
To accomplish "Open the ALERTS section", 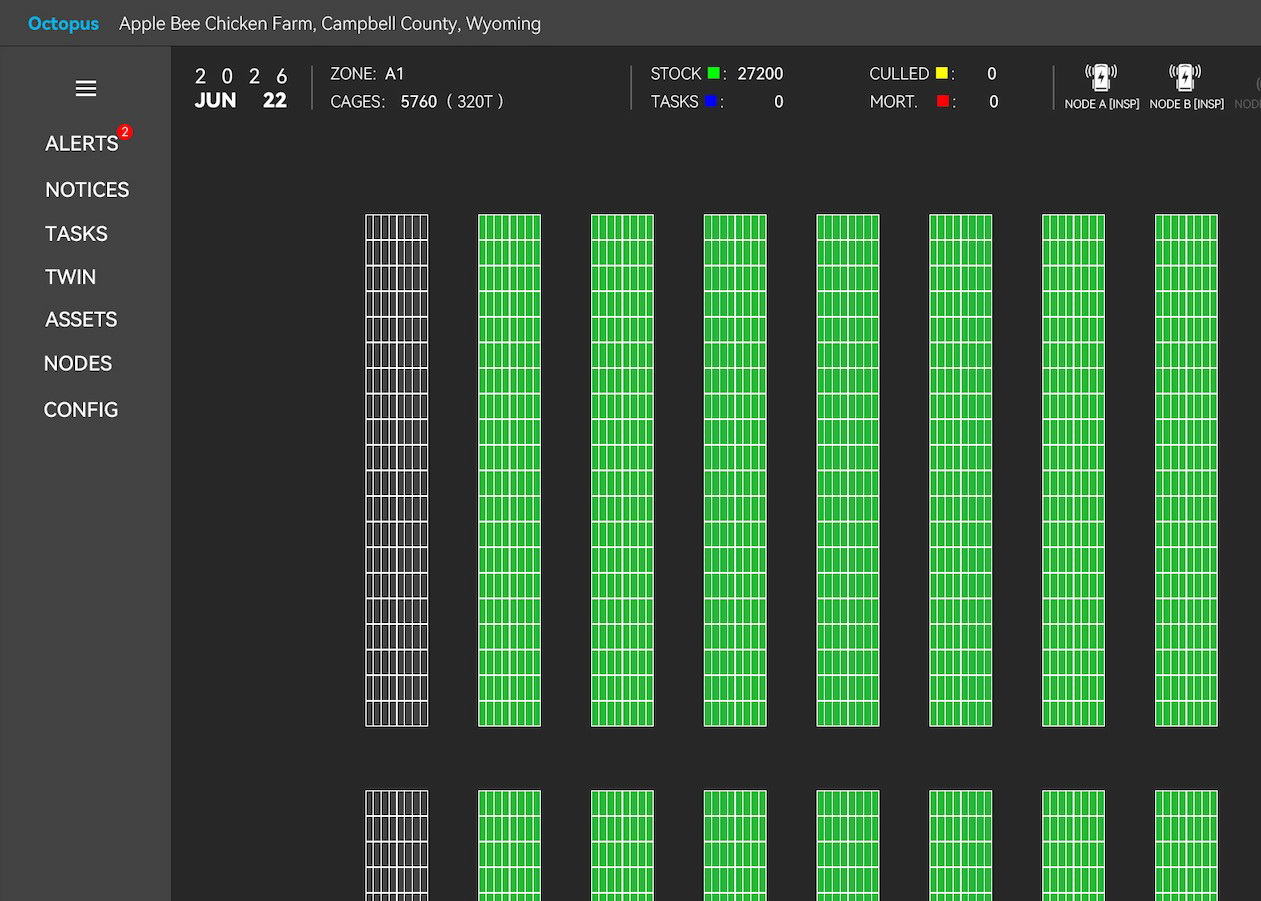I will pyautogui.click(x=82, y=143).
